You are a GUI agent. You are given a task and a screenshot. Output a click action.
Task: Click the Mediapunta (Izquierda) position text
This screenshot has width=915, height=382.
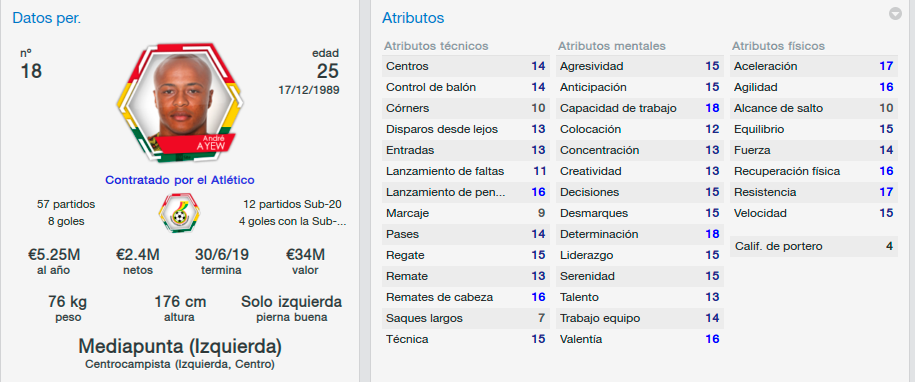[180, 346]
